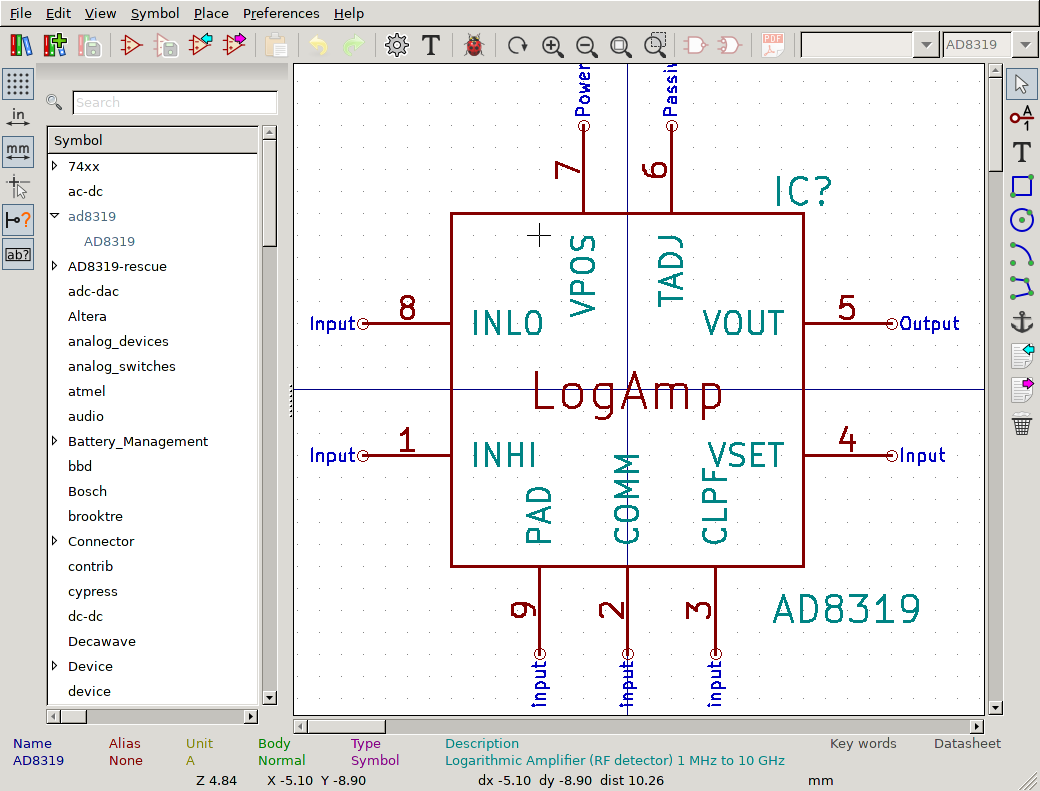The image size is (1040, 791).
Task: Click zoom to fit icon
Action: click(x=621, y=45)
